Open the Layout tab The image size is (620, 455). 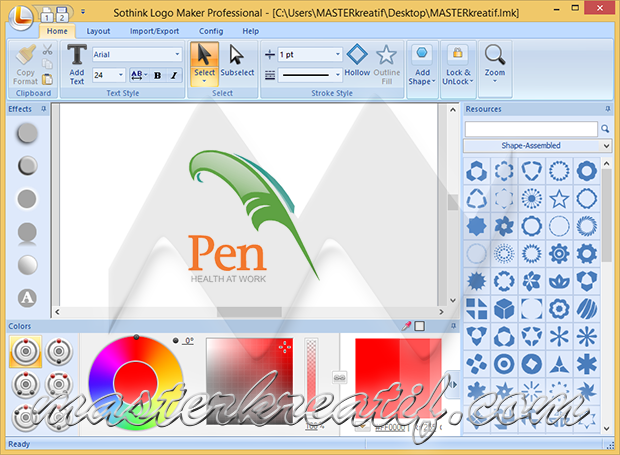click(98, 31)
